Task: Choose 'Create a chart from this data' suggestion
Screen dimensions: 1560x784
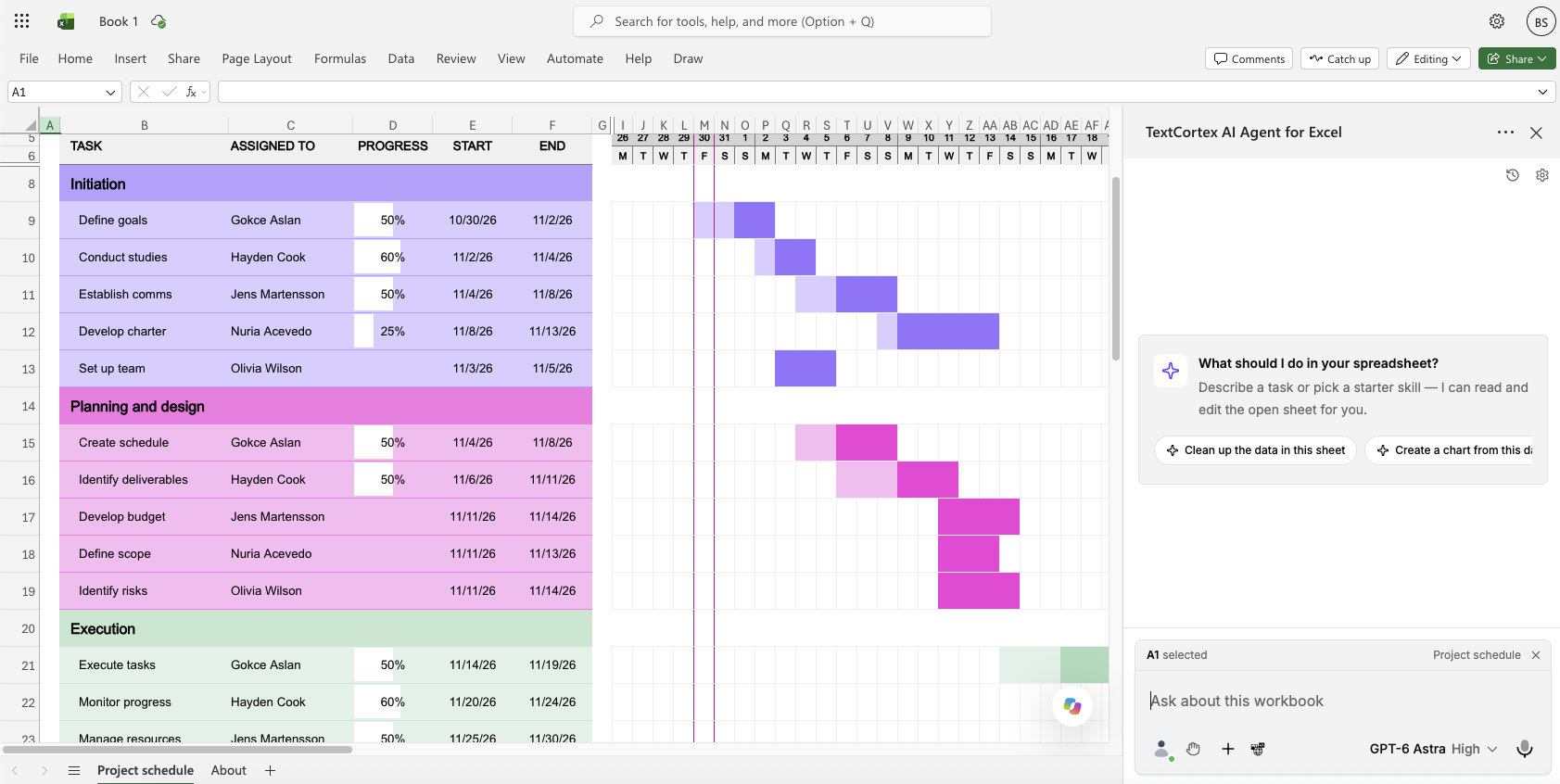Action: coord(1450,450)
